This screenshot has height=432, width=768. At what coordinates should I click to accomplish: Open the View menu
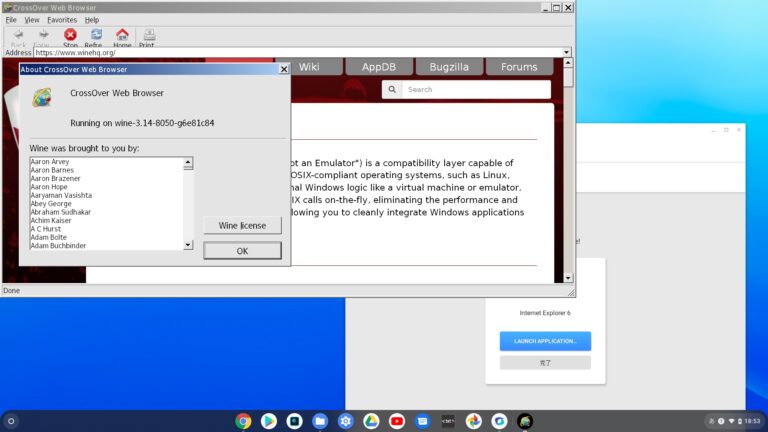tap(32, 20)
